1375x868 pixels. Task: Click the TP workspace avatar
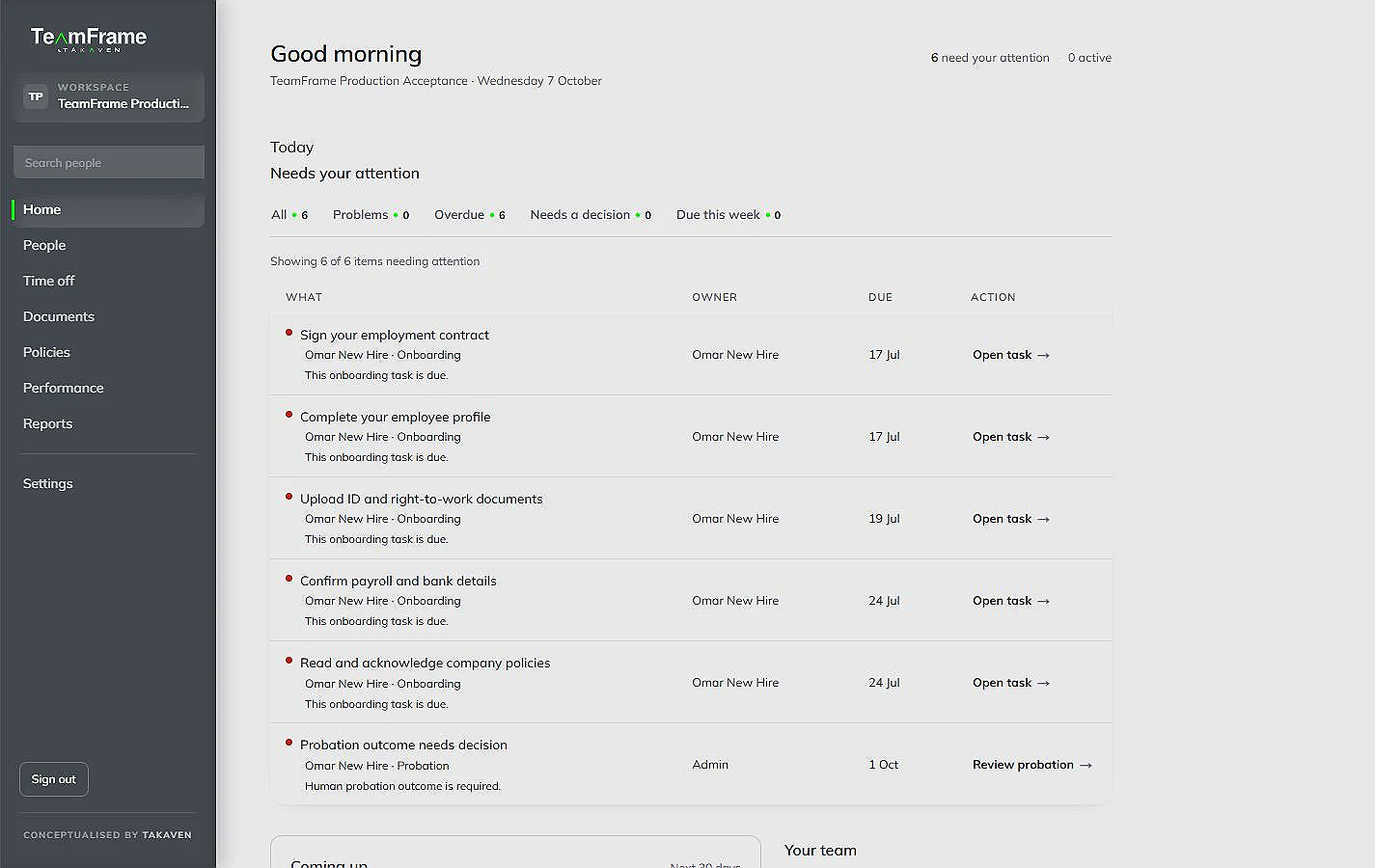click(x=36, y=96)
